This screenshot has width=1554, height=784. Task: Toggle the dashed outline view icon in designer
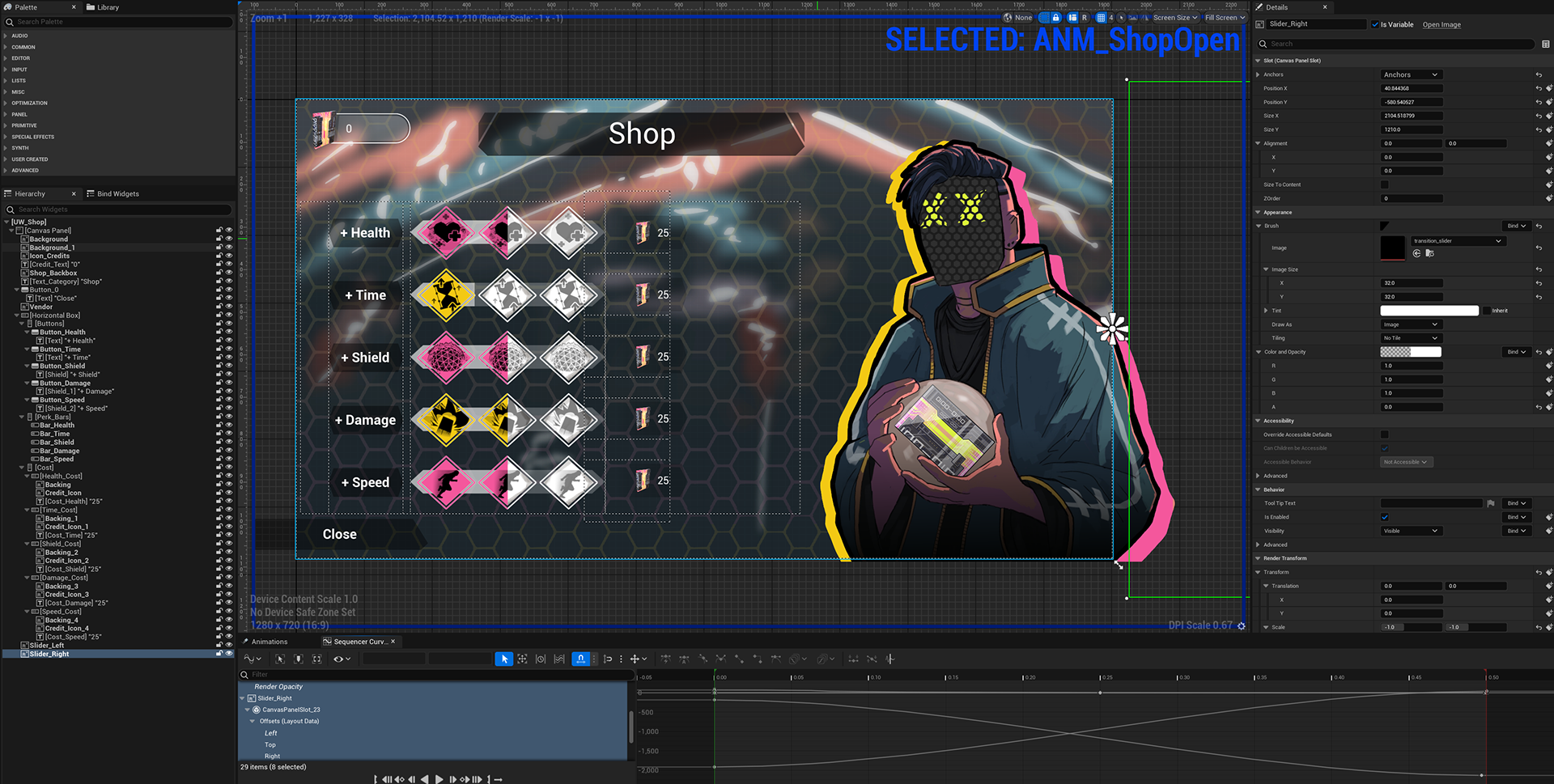pos(1043,18)
